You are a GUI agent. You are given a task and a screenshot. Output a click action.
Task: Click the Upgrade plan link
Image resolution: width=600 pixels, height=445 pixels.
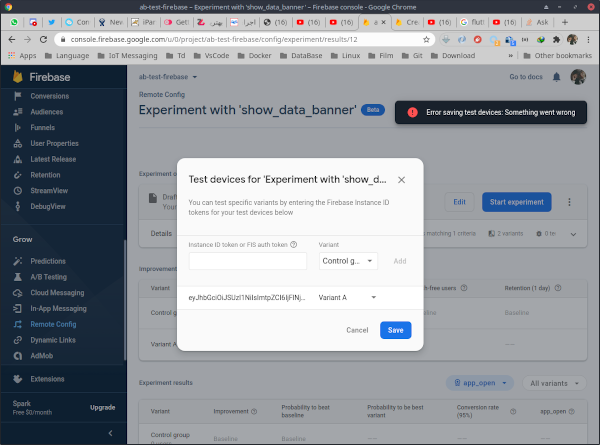(103, 408)
